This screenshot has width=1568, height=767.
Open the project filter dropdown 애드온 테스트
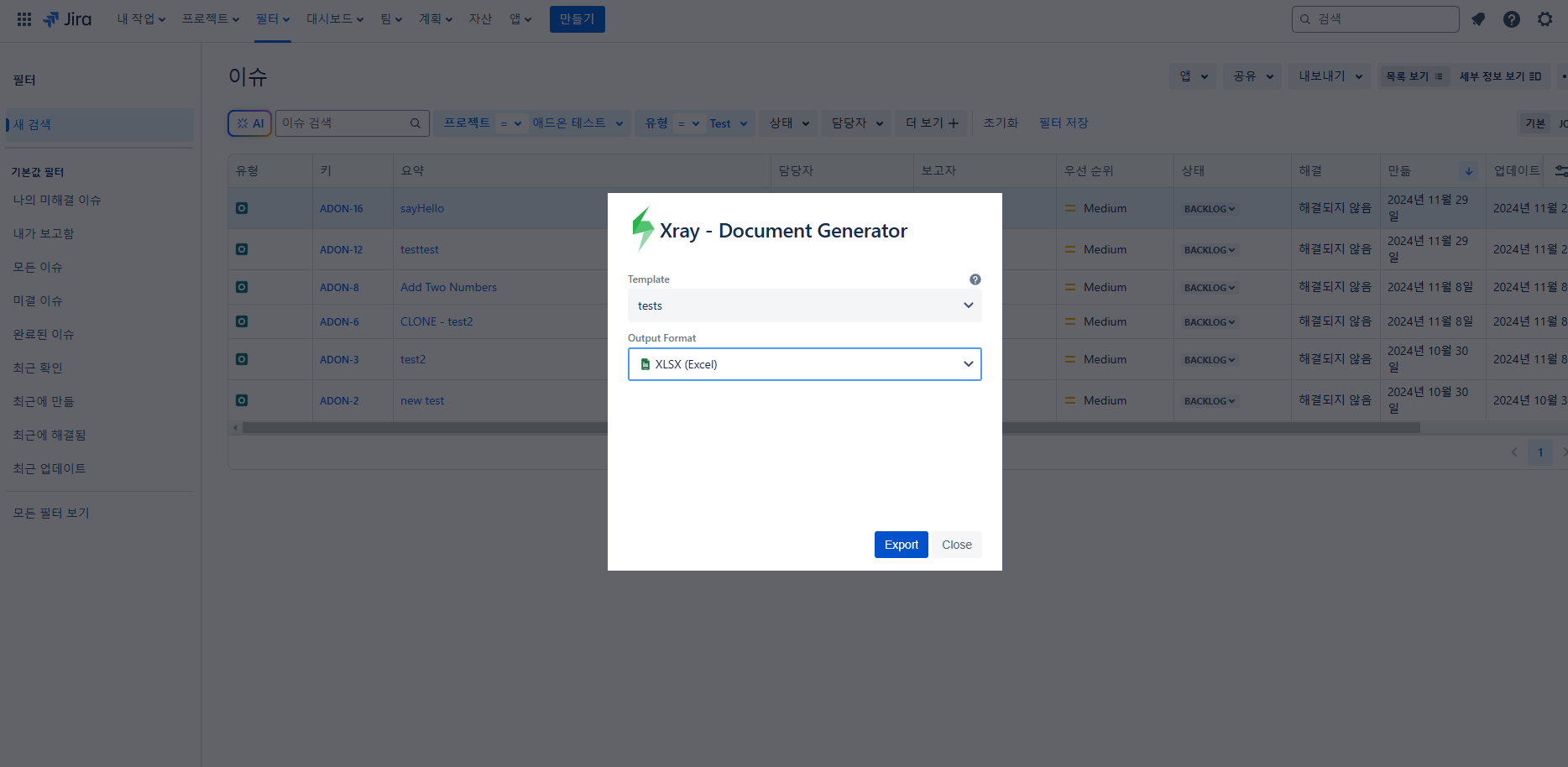pyautogui.click(x=578, y=123)
